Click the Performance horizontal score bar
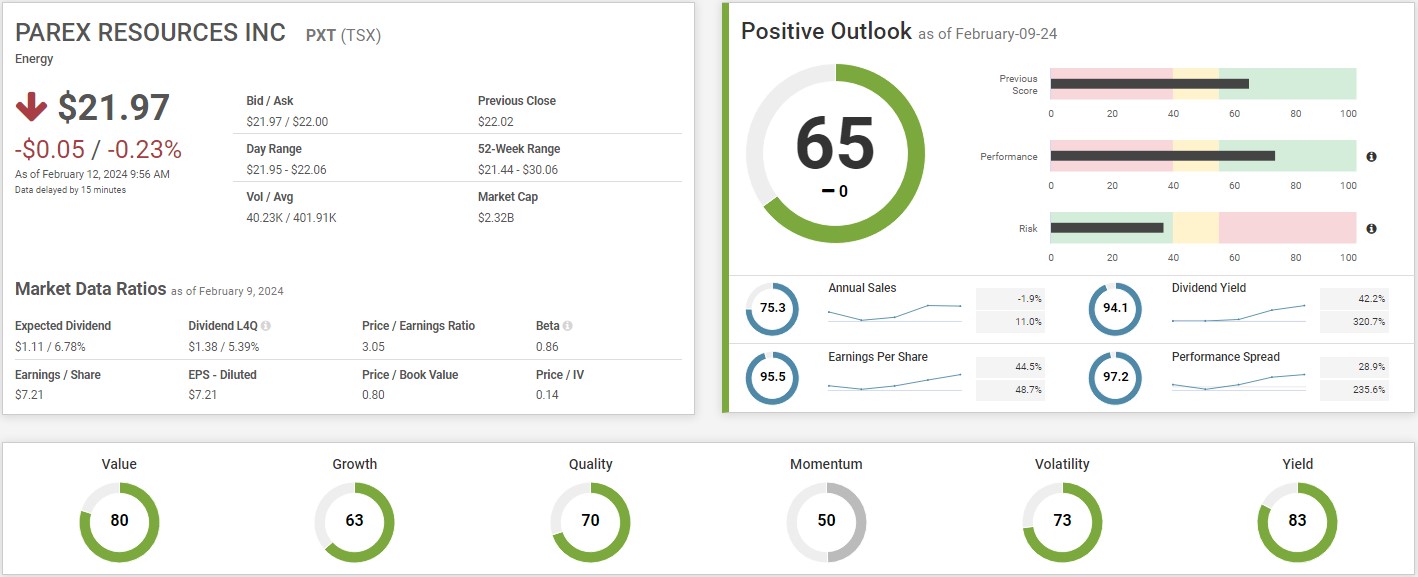This screenshot has height=577, width=1418. click(1203, 156)
